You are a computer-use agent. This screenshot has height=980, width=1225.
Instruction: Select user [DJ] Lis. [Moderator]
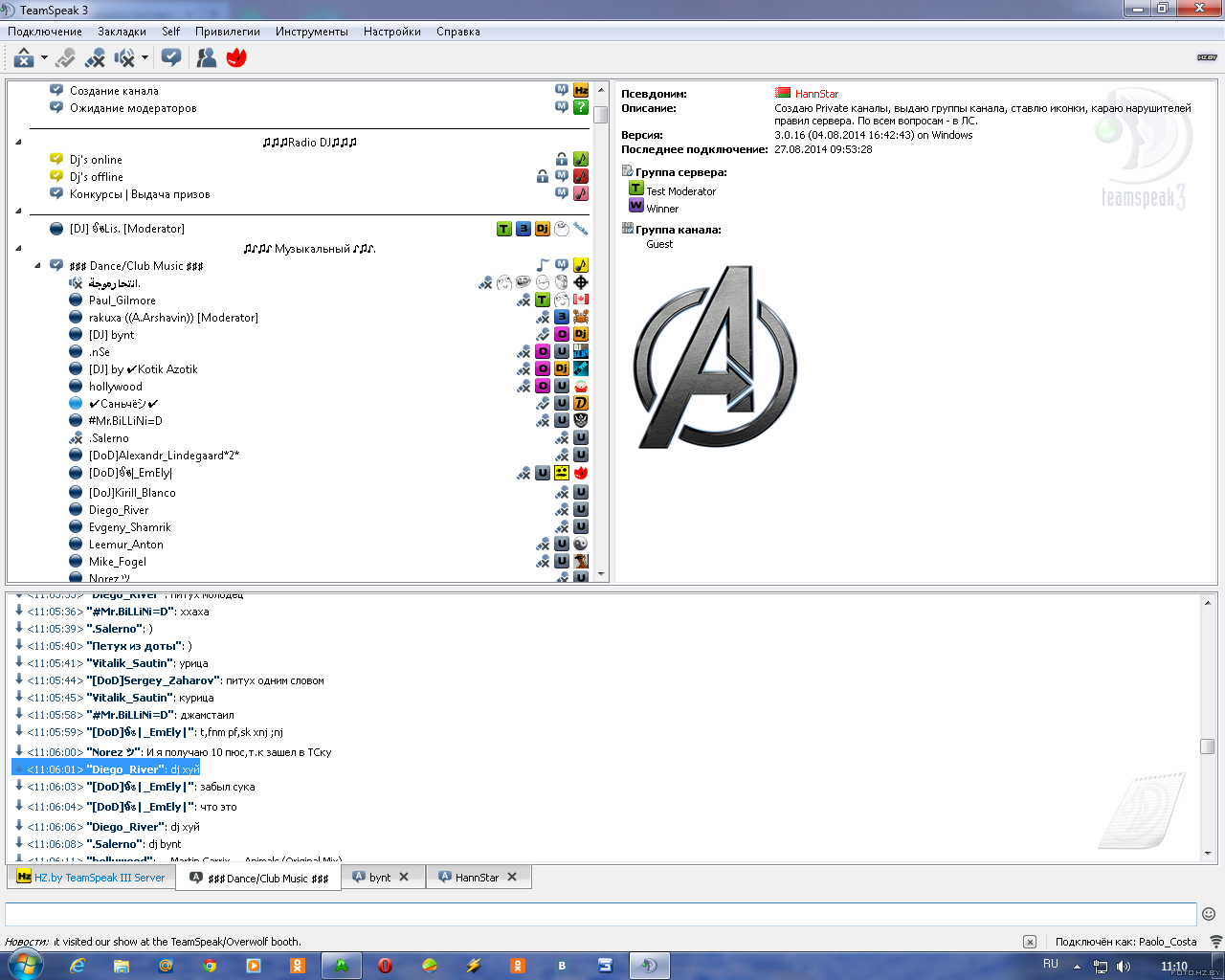coord(127,229)
